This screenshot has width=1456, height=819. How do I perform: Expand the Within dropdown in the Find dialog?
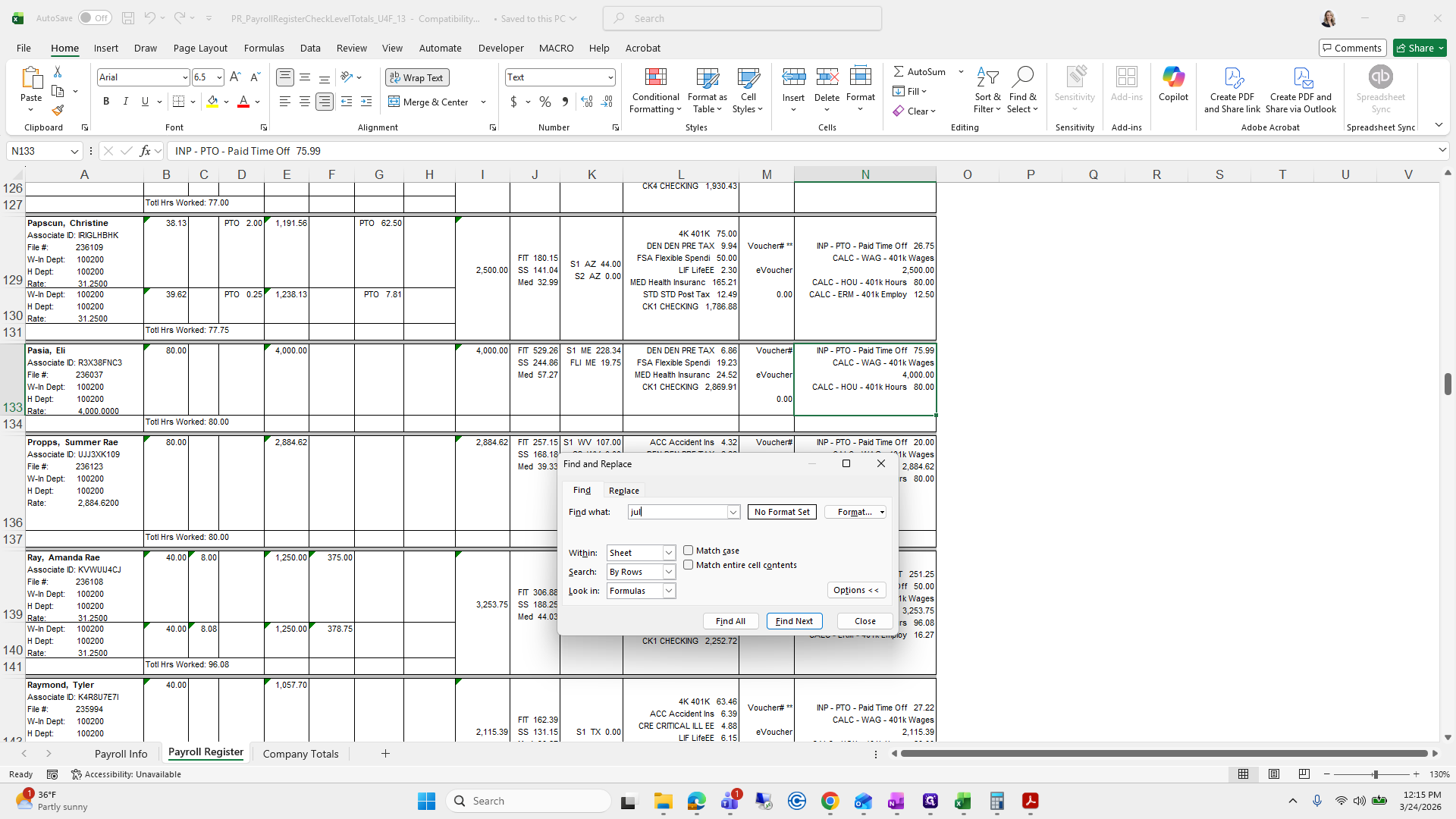tap(669, 553)
